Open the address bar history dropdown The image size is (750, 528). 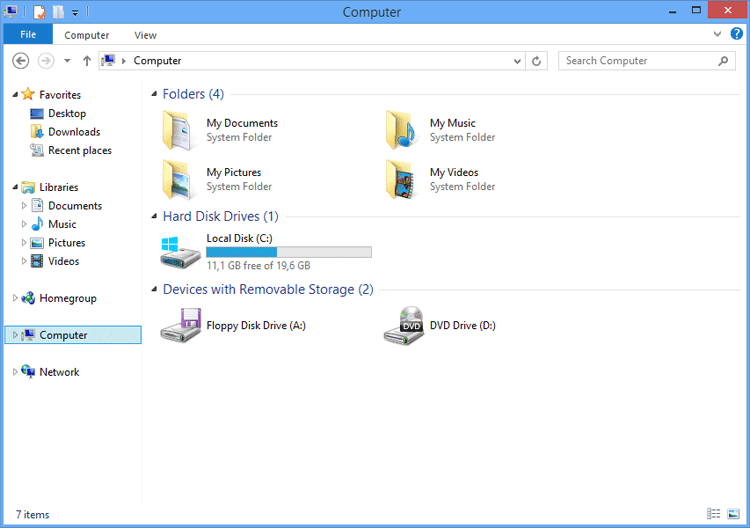click(x=516, y=61)
